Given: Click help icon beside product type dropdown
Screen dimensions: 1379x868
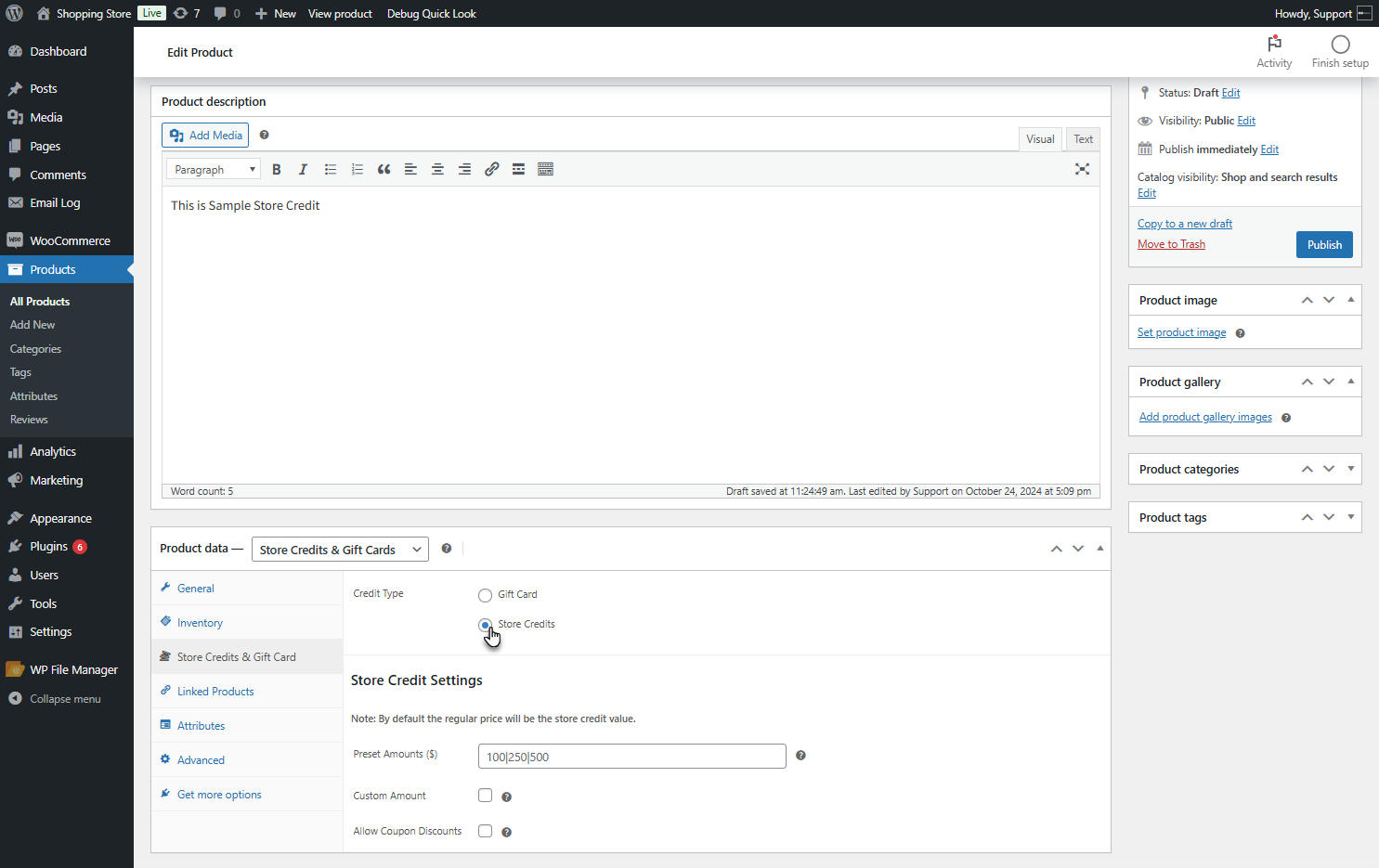Looking at the screenshot, I should coord(446,549).
